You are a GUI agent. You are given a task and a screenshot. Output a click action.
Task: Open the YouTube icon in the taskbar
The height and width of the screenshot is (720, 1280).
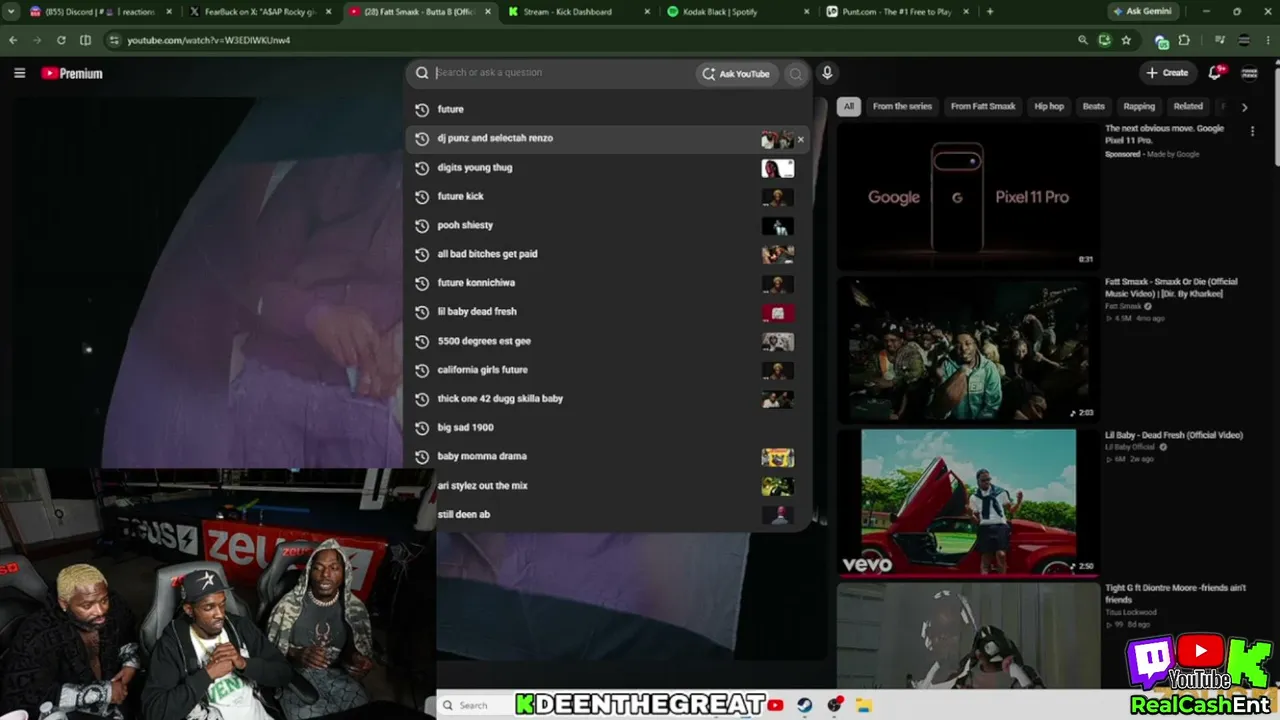click(x=776, y=705)
